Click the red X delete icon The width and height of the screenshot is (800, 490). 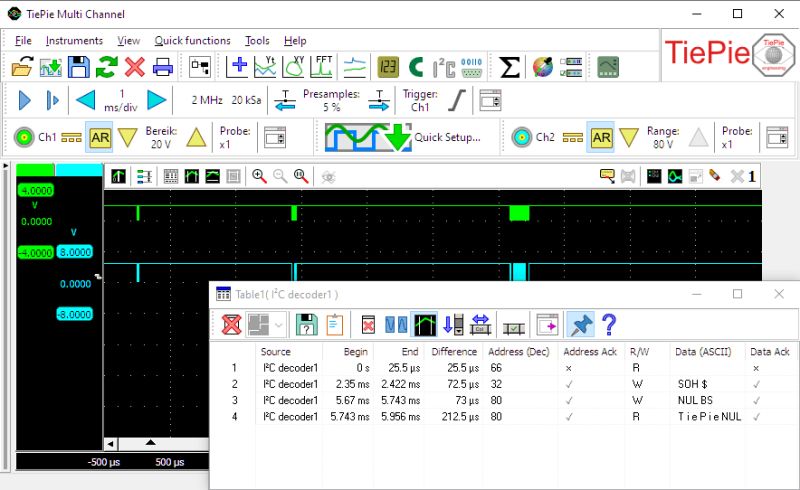click(135, 67)
